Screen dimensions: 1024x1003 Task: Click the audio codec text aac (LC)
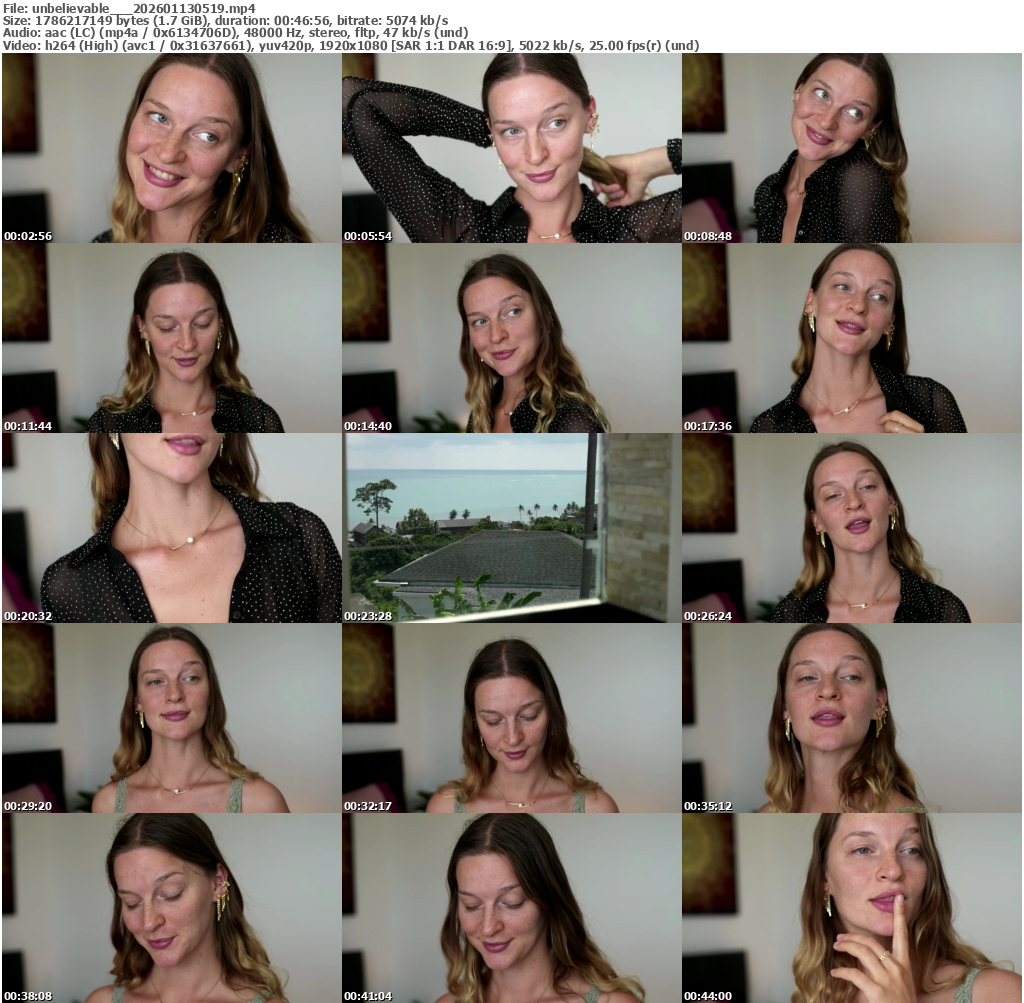pos(70,33)
